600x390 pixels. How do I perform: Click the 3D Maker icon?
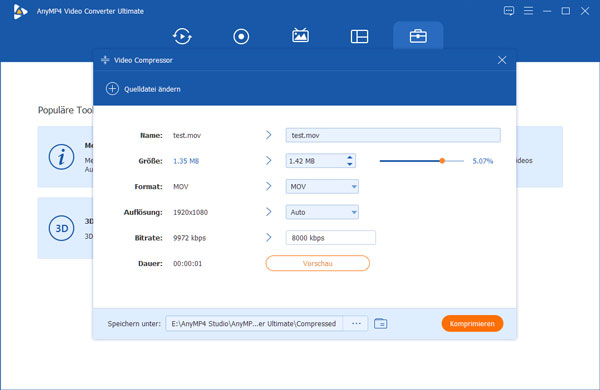tap(61, 228)
